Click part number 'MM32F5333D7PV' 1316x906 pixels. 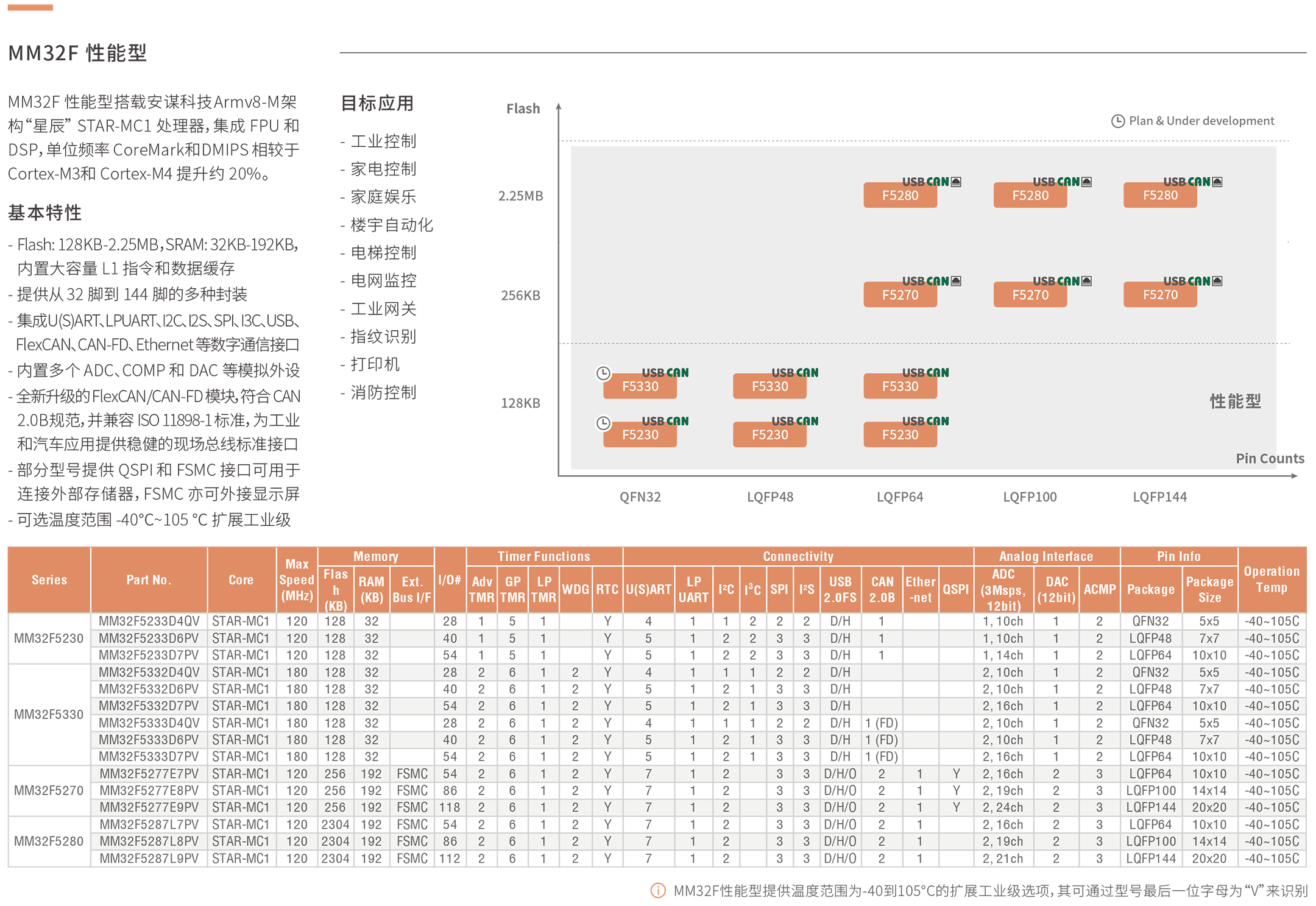(x=149, y=757)
